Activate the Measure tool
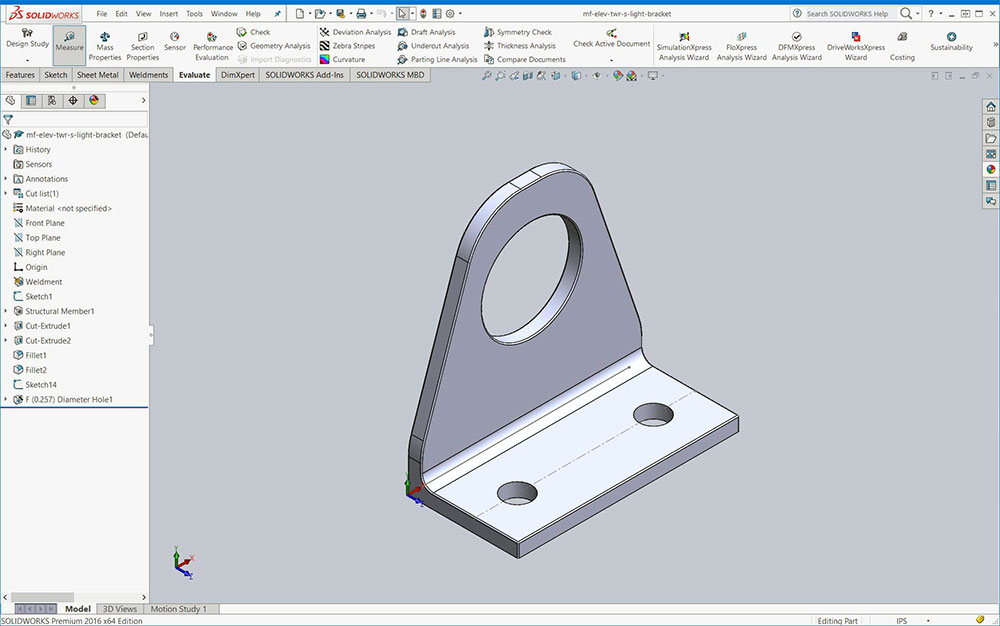 (x=69, y=46)
